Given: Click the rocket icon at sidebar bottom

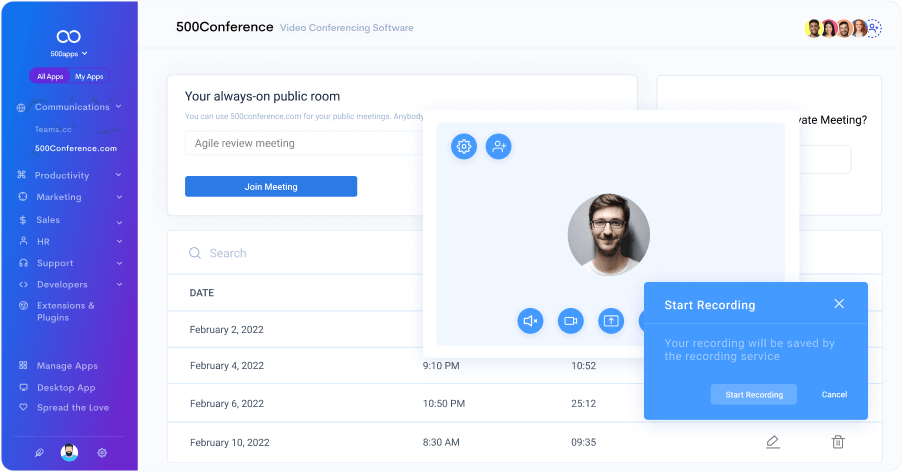Looking at the screenshot, I should point(39,453).
